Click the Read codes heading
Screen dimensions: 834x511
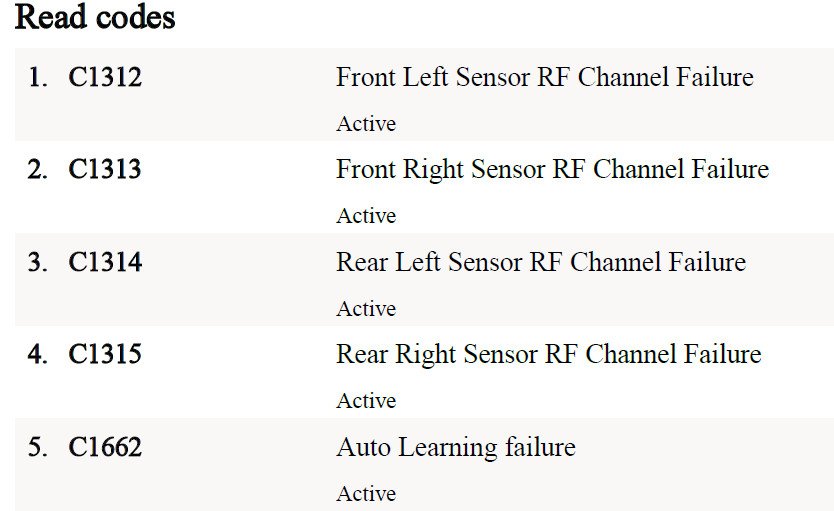(x=95, y=17)
